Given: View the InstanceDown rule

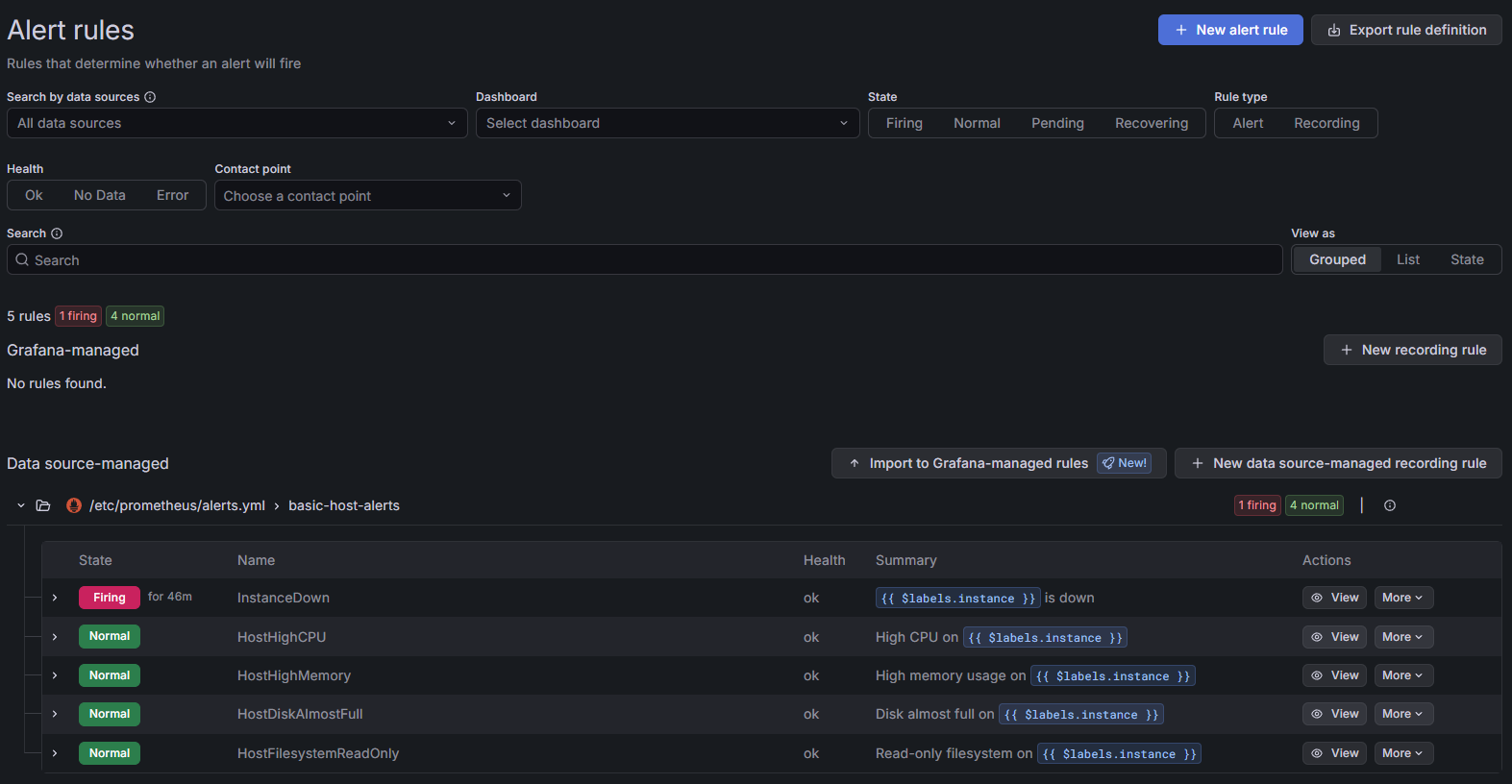Looking at the screenshot, I should pos(1334,598).
